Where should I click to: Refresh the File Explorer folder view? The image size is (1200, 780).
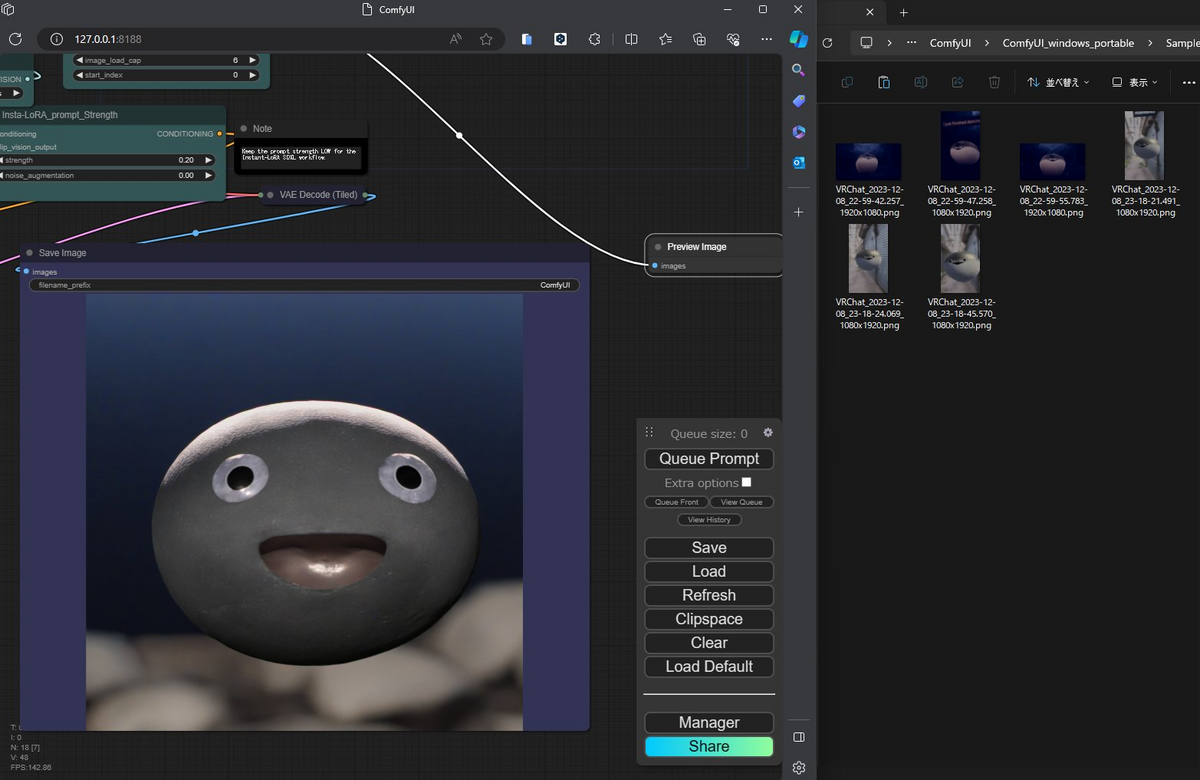[x=827, y=43]
